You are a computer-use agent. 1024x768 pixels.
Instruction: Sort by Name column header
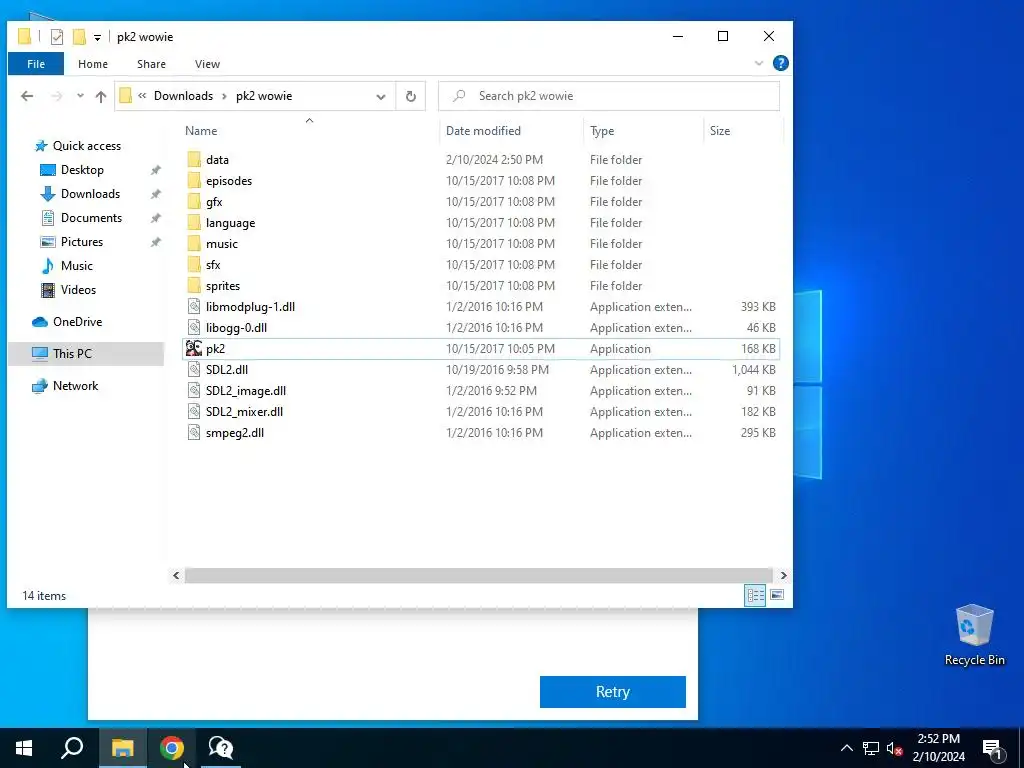pyautogui.click(x=200, y=131)
